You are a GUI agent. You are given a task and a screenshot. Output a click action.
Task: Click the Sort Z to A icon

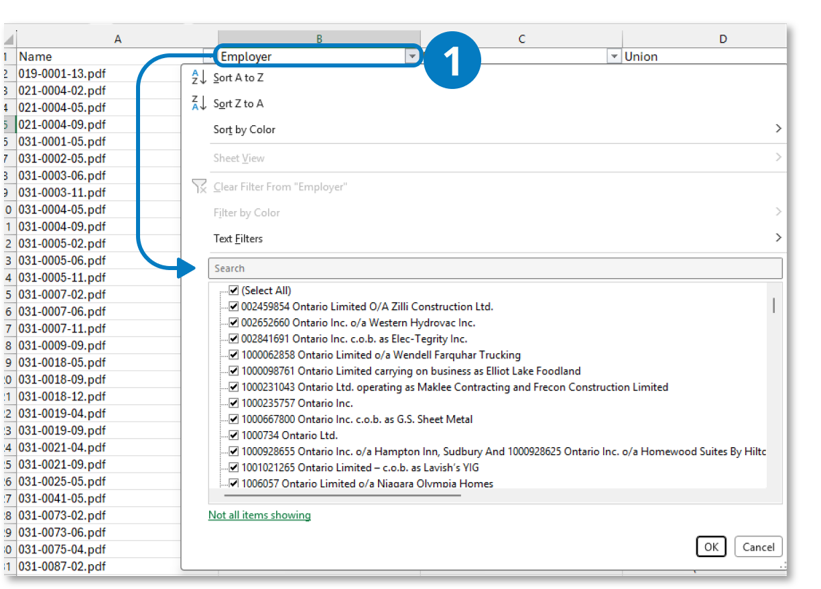[198, 103]
